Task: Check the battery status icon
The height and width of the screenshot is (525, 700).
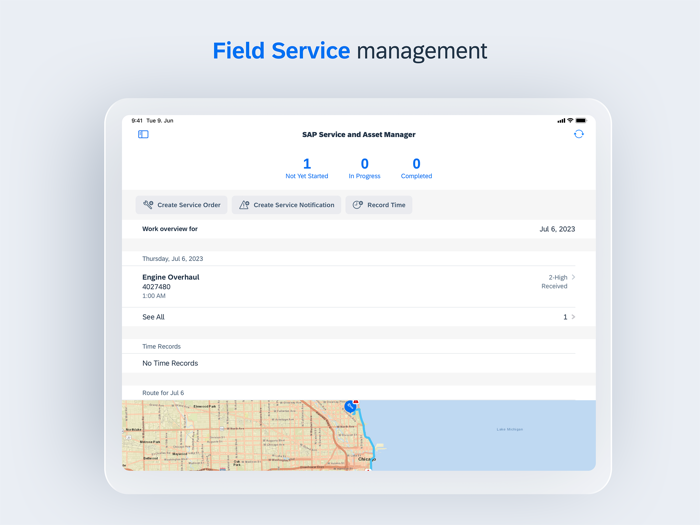Action: (x=581, y=121)
